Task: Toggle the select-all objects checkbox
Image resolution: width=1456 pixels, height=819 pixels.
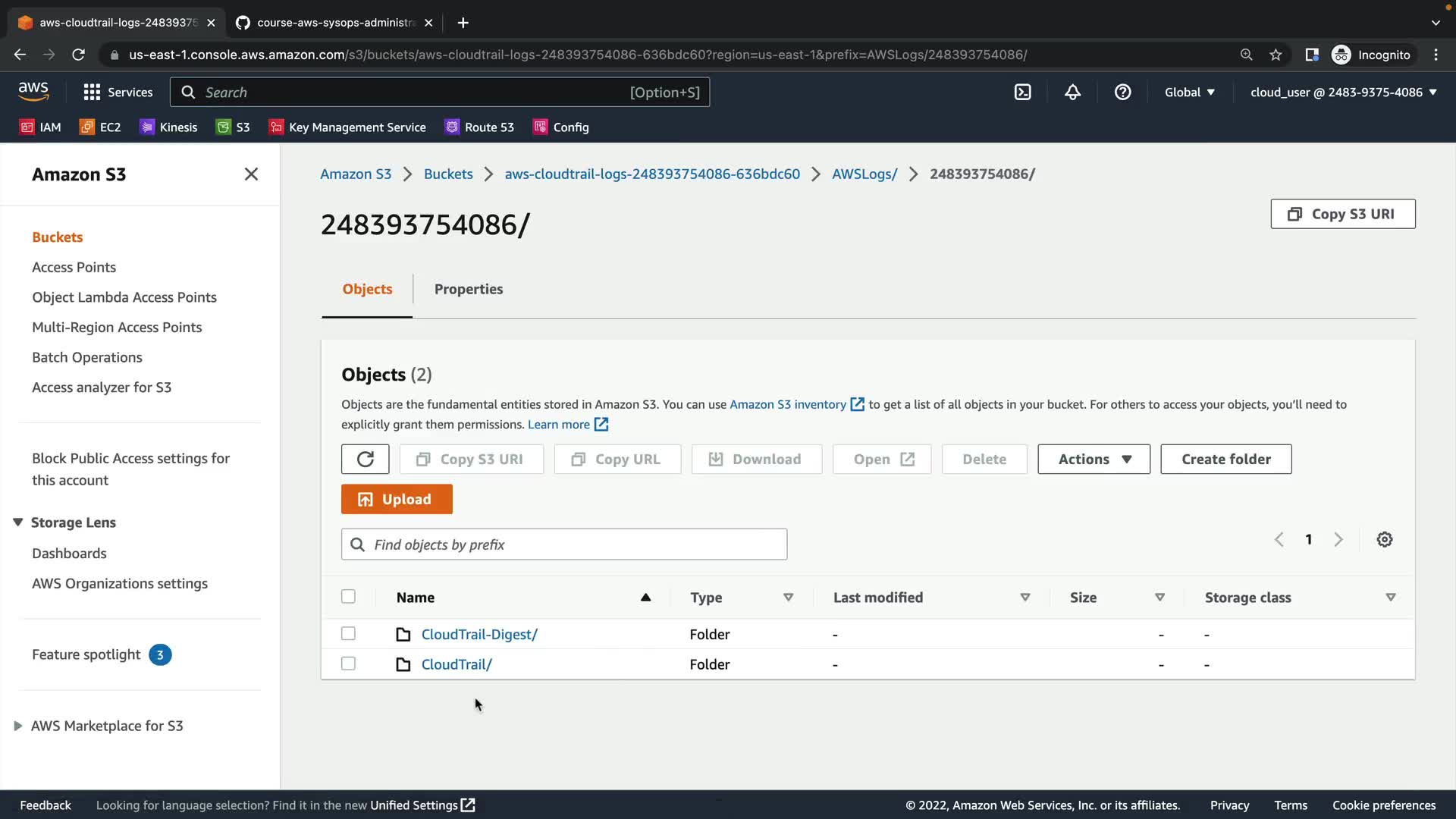Action: coord(348,597)
